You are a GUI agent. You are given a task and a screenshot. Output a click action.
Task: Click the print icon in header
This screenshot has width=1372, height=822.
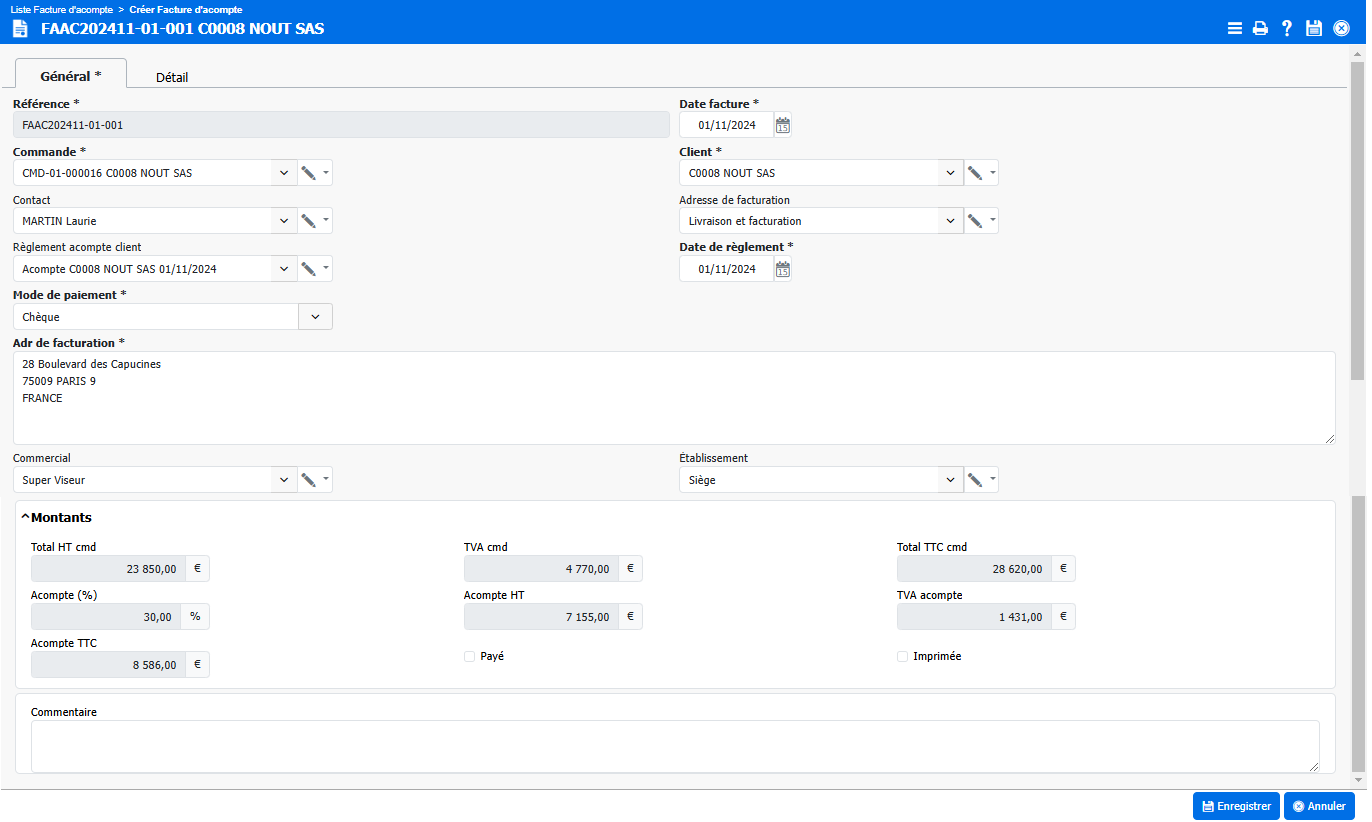(1261, 28)
